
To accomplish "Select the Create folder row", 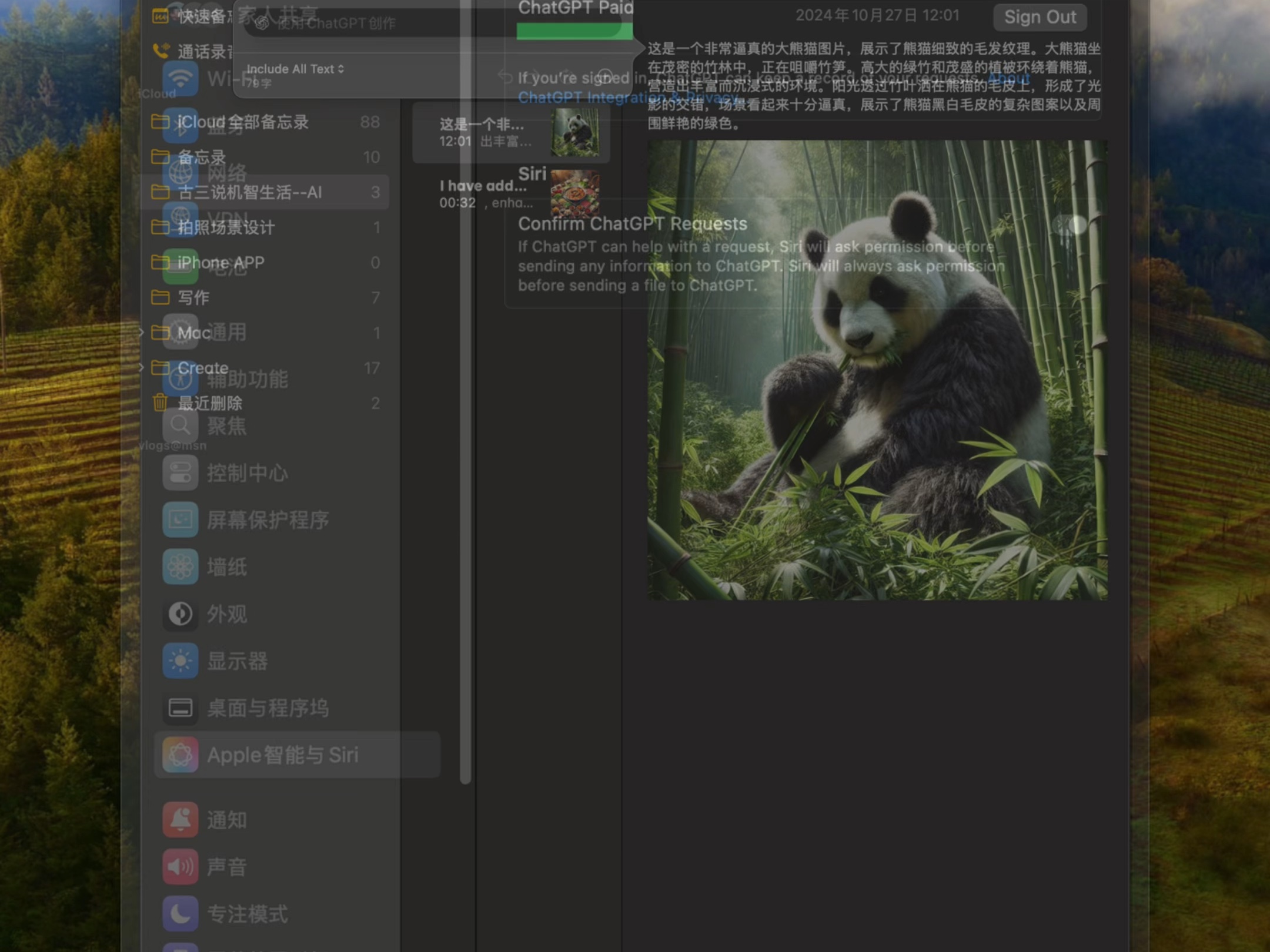I will click(x=266, y=368).
